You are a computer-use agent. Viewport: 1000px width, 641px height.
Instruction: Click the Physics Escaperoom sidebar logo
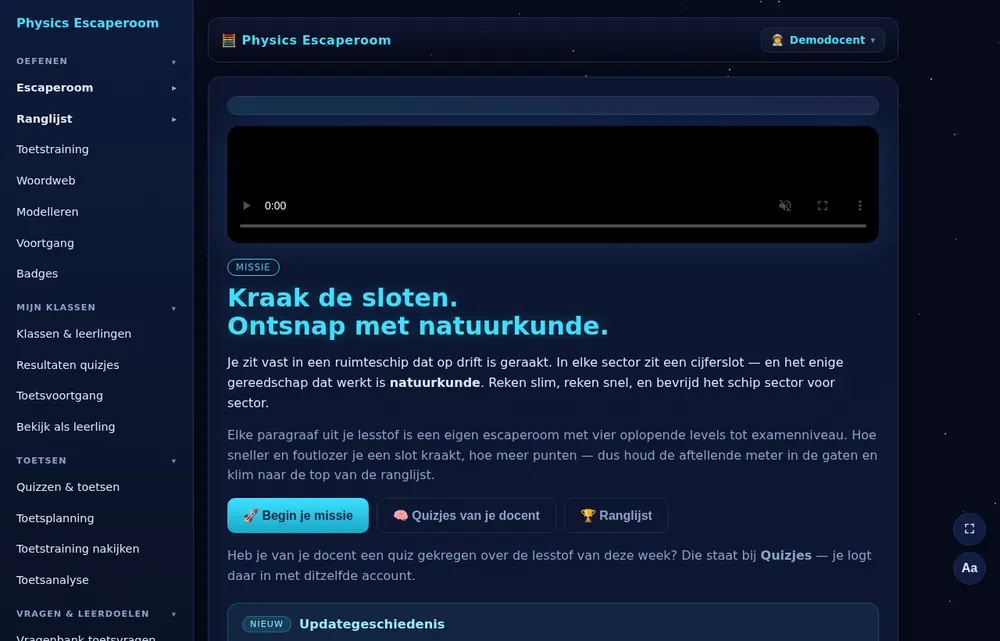click(87, 23)
